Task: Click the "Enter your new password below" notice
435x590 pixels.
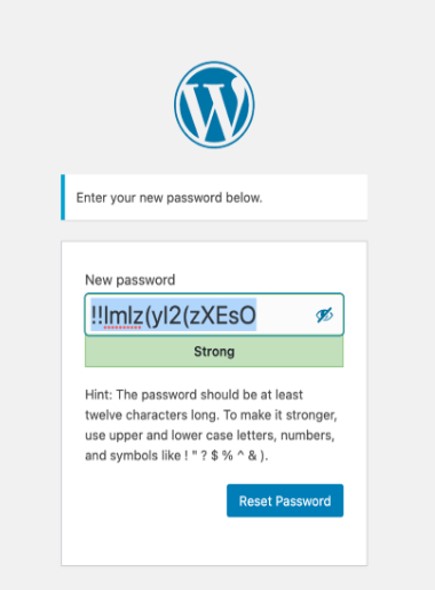Action: click(x=214, y=197)
